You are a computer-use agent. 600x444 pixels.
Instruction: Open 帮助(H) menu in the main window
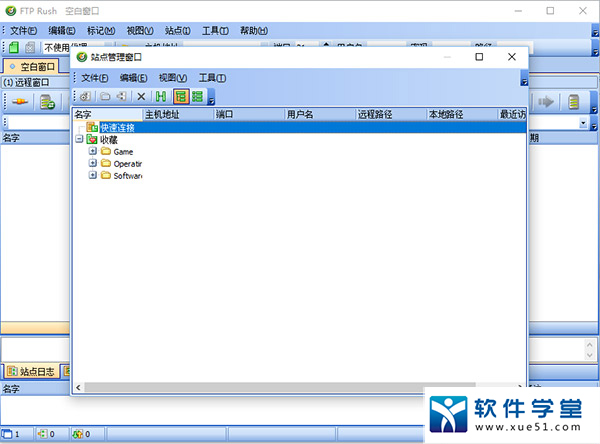point(254,31)
